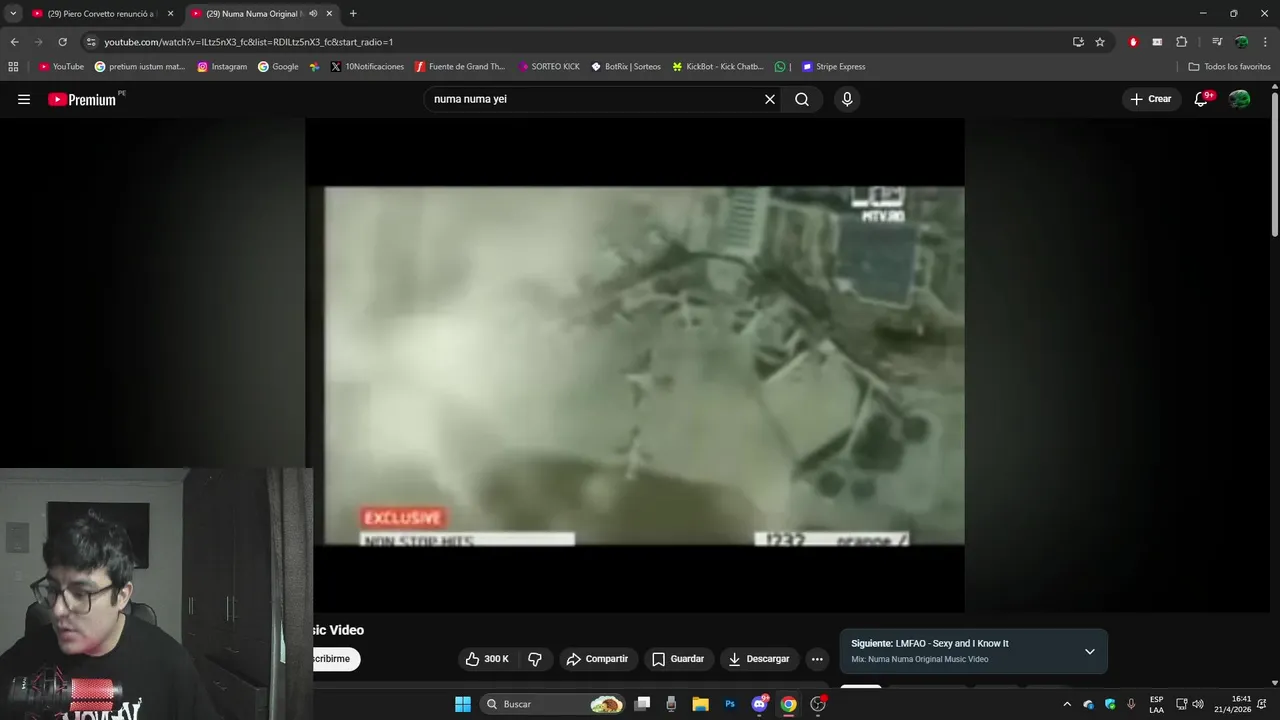Open the YouTube bookmark

[x=61, y=67]
